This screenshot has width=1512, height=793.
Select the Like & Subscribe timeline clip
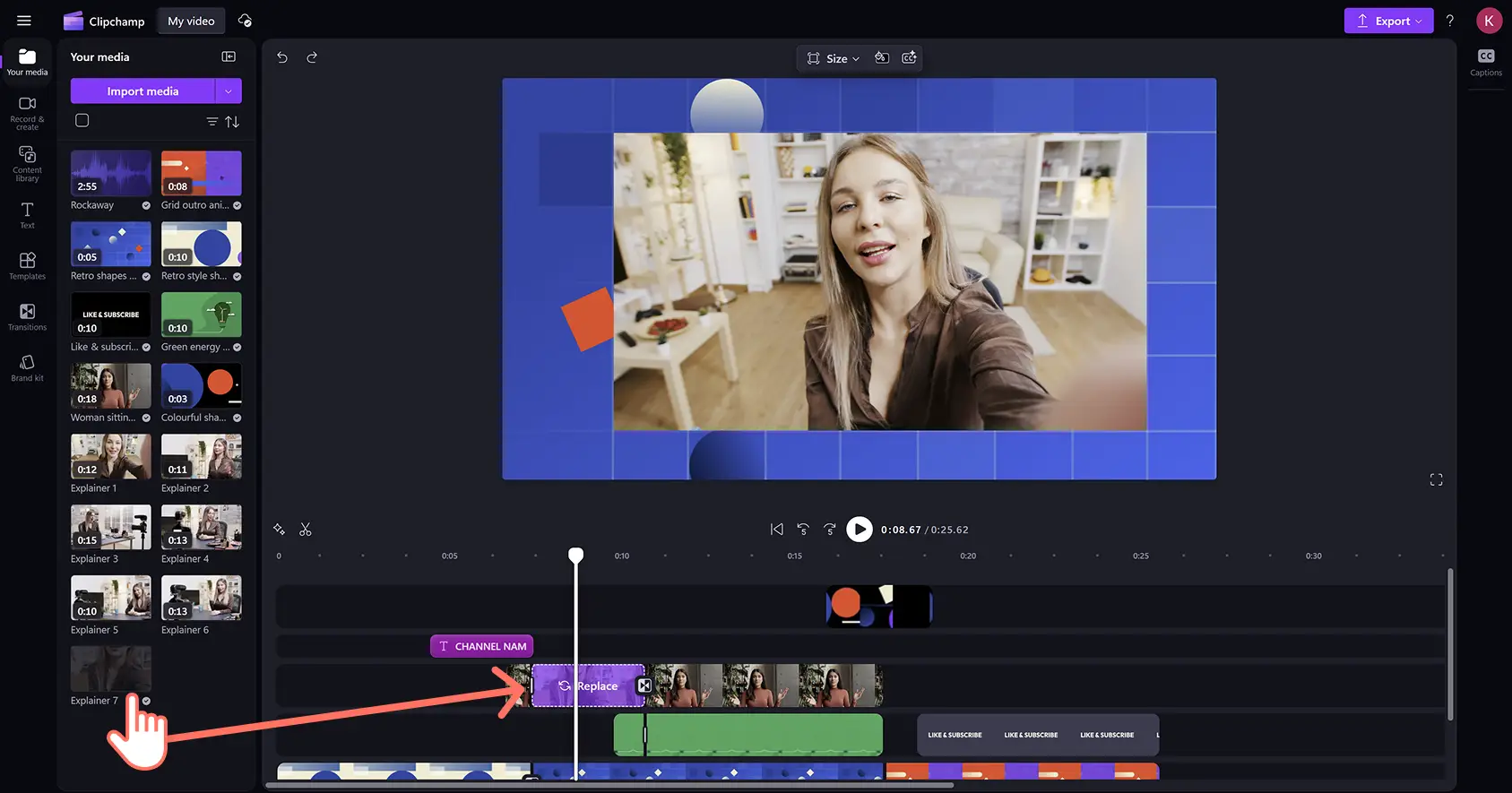(1038, 735)
